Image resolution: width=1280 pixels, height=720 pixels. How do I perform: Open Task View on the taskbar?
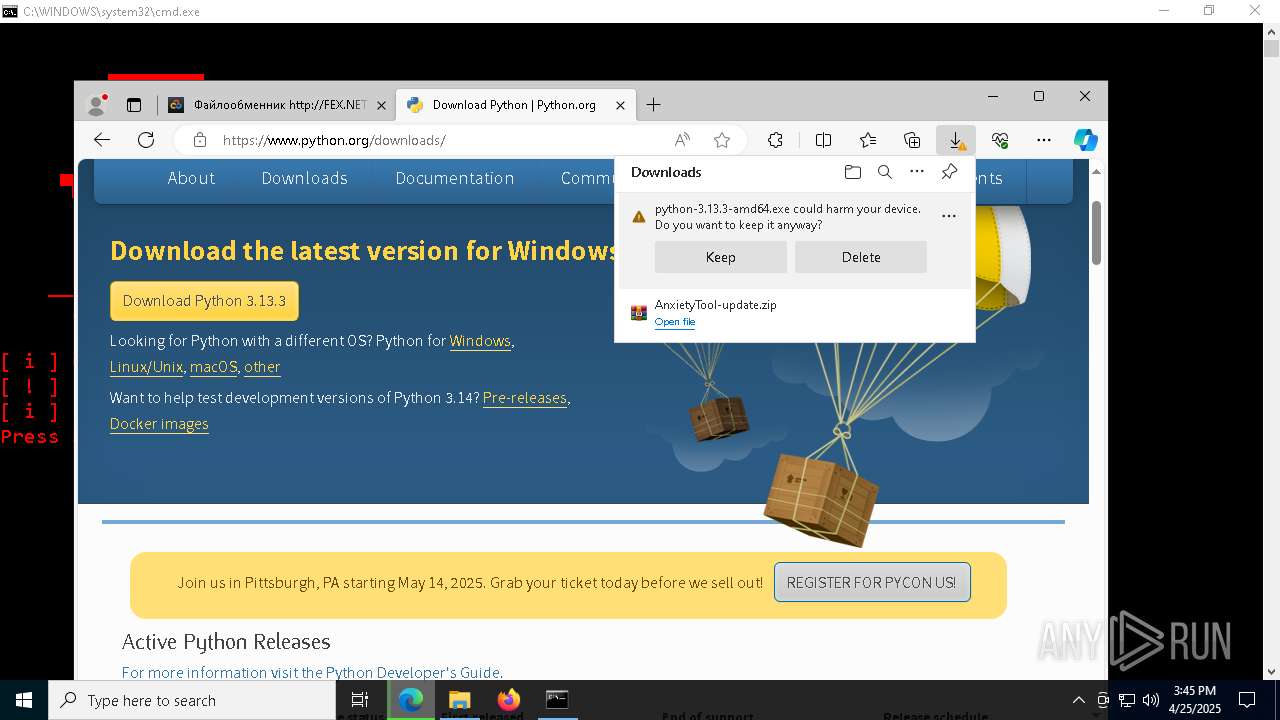[x=360, y=700]
